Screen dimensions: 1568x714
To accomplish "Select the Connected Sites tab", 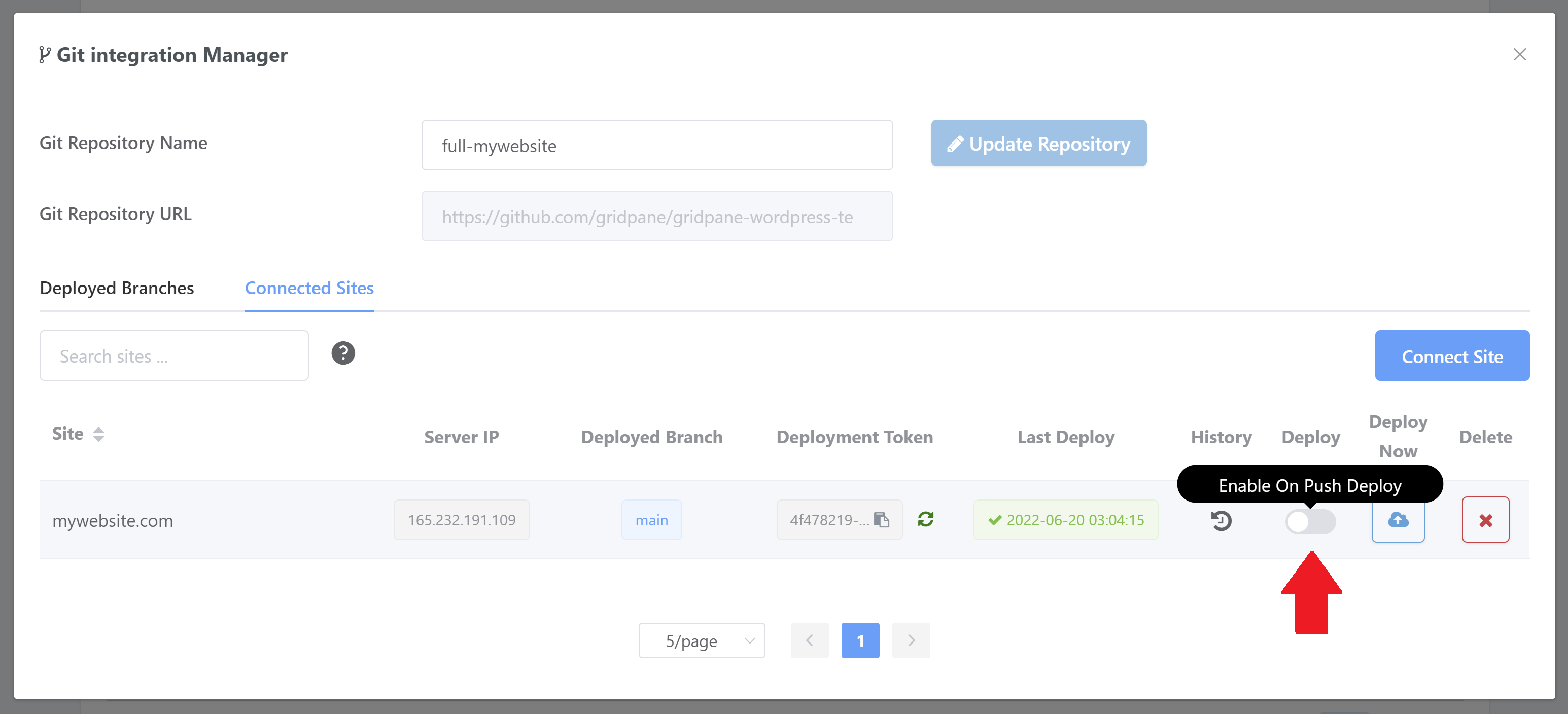I will tap(309, 288).
